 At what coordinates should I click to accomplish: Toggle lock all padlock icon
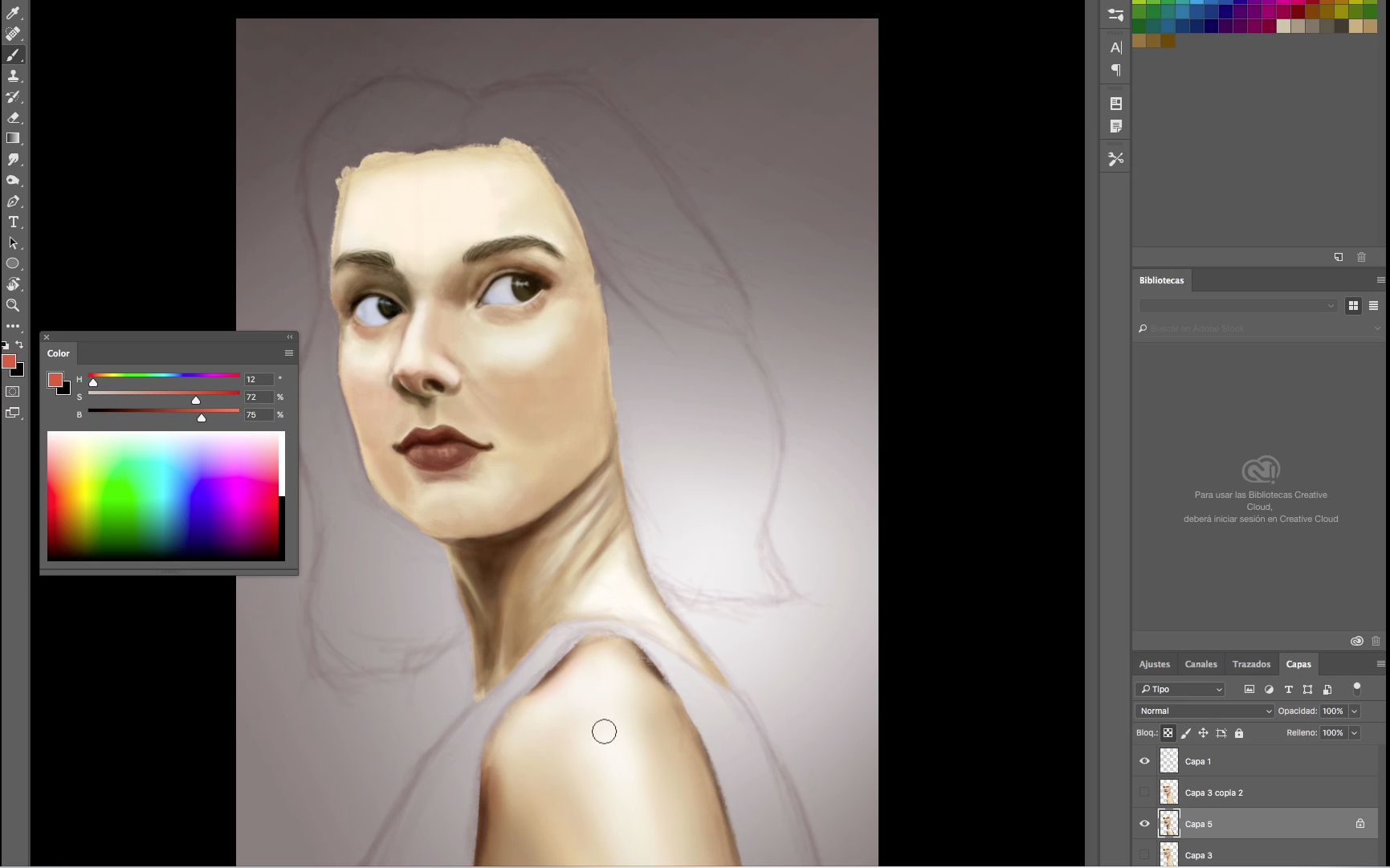click(x=1239, y=732)
